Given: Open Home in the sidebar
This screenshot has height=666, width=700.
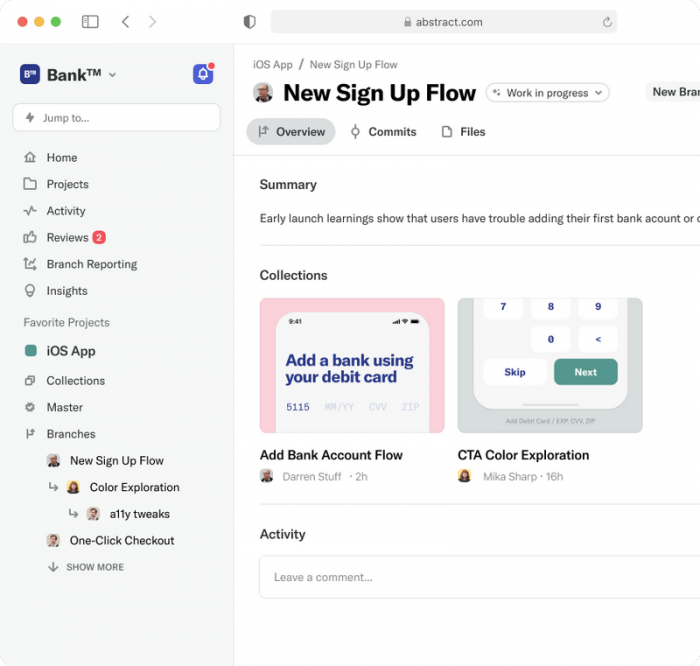Looking at the screenshot, I should (62, 158).
